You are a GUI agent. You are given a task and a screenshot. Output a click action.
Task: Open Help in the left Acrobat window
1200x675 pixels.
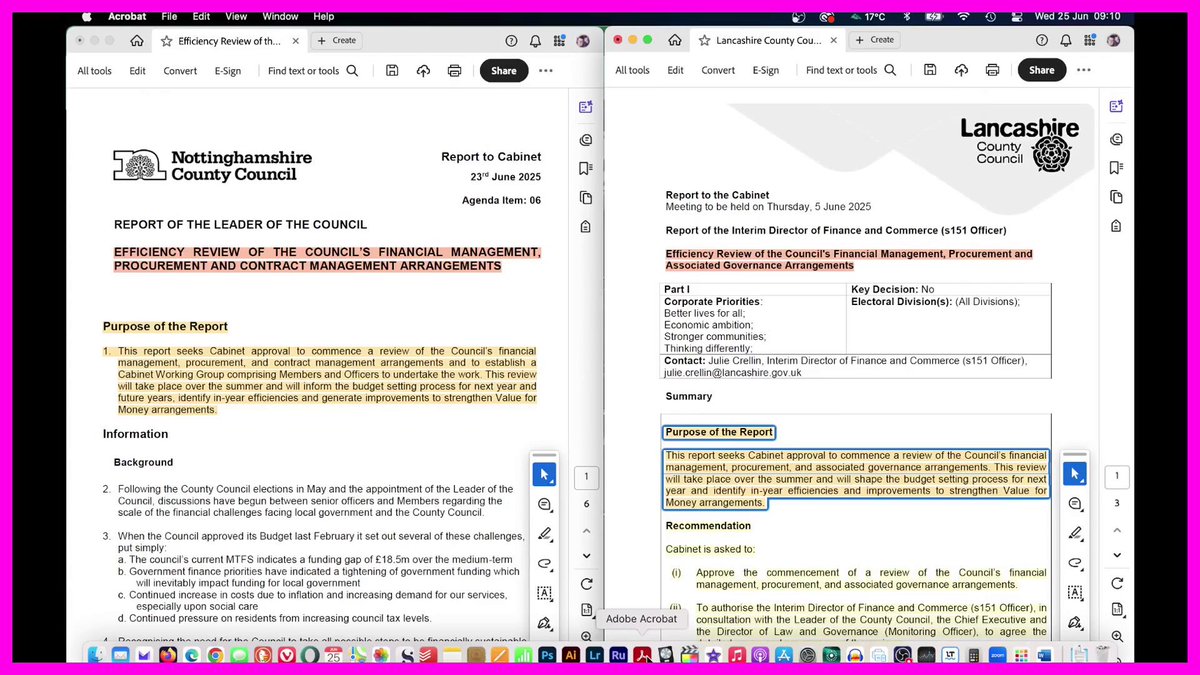pyautogui.click(x=511, y=41)
